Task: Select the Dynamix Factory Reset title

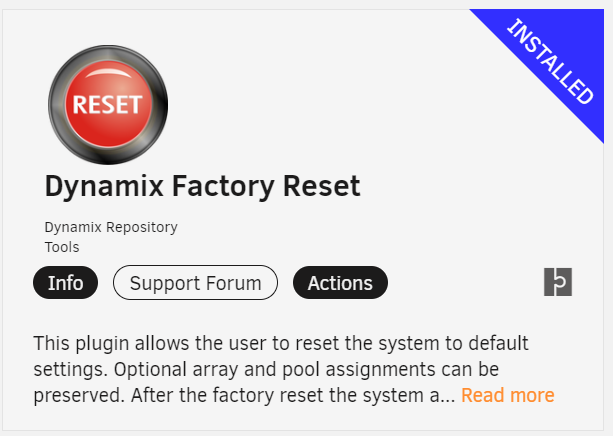Action: pos(203,187)
